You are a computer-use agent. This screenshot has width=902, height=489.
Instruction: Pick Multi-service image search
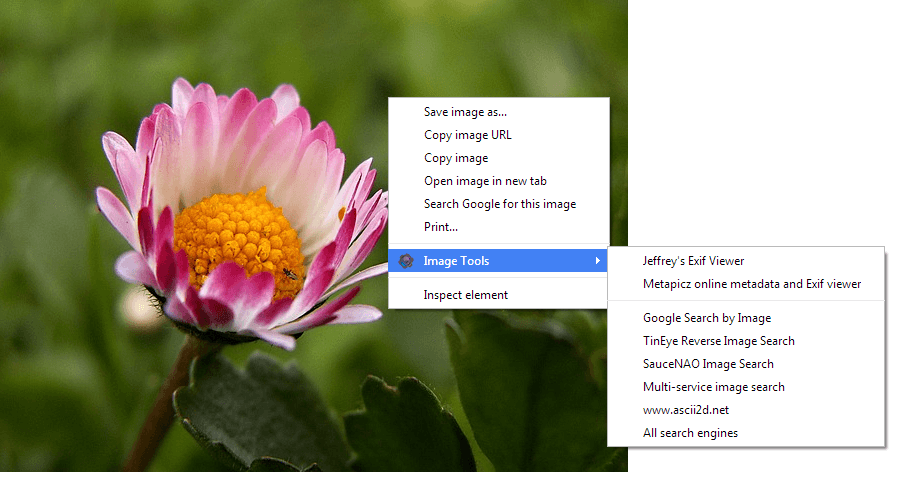[x=746, y=387]
